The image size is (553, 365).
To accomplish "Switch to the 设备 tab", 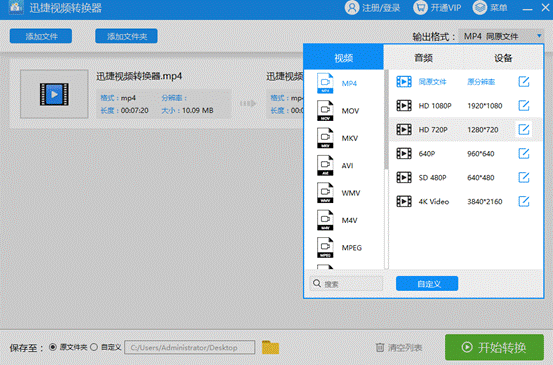I will (503, 58).
